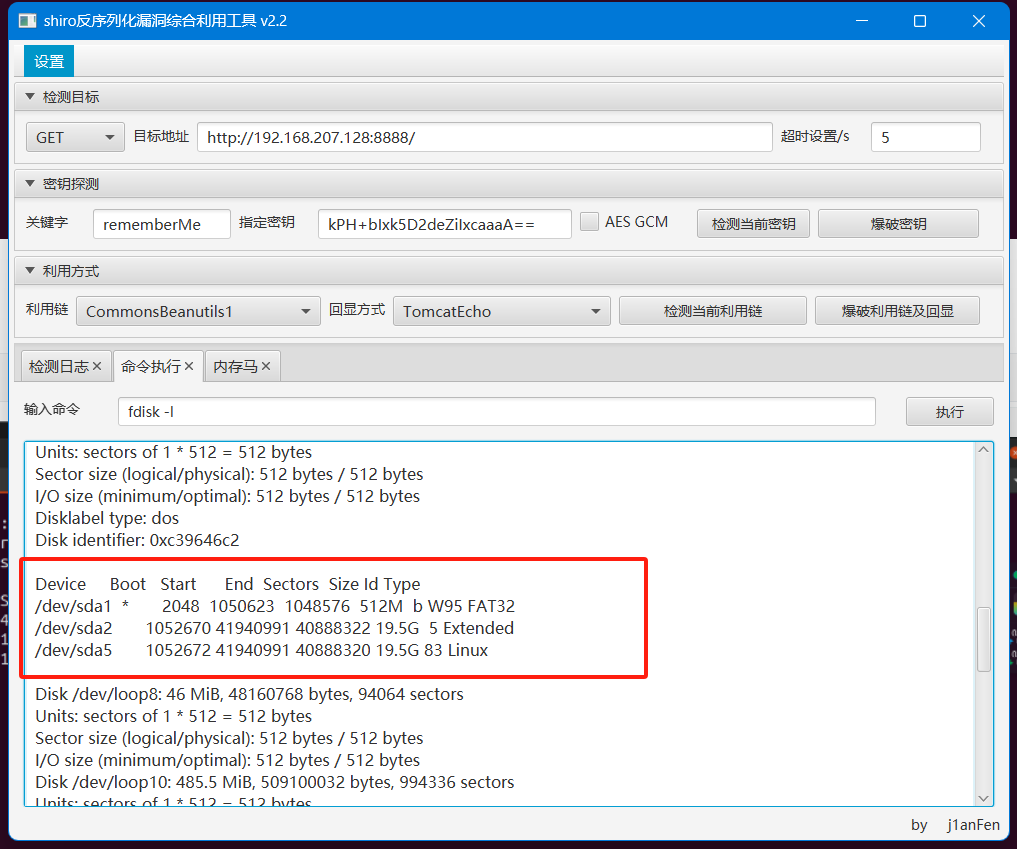This screenshot has height=849, width=1017.
Task: Click the 执行 execute button
Action: point(950,412)
